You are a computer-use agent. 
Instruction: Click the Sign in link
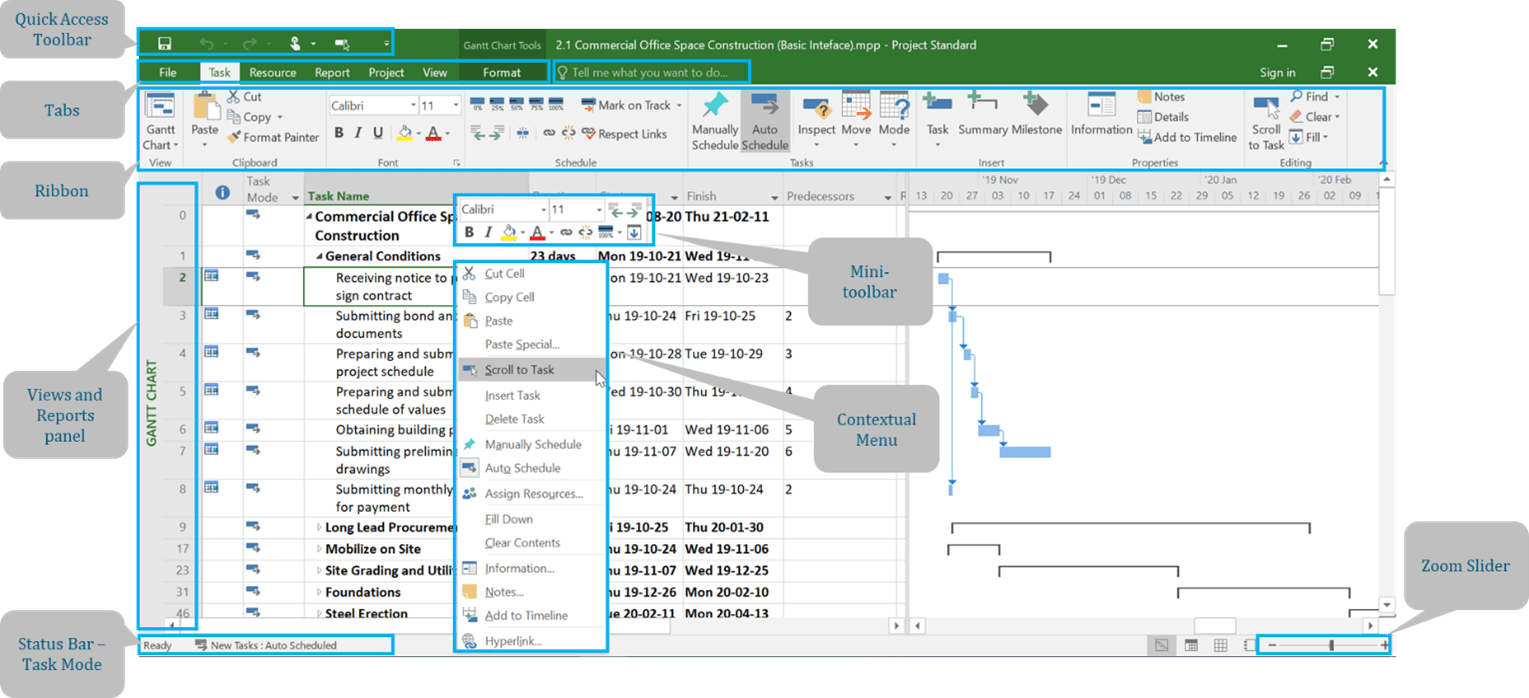(1277, 72)
